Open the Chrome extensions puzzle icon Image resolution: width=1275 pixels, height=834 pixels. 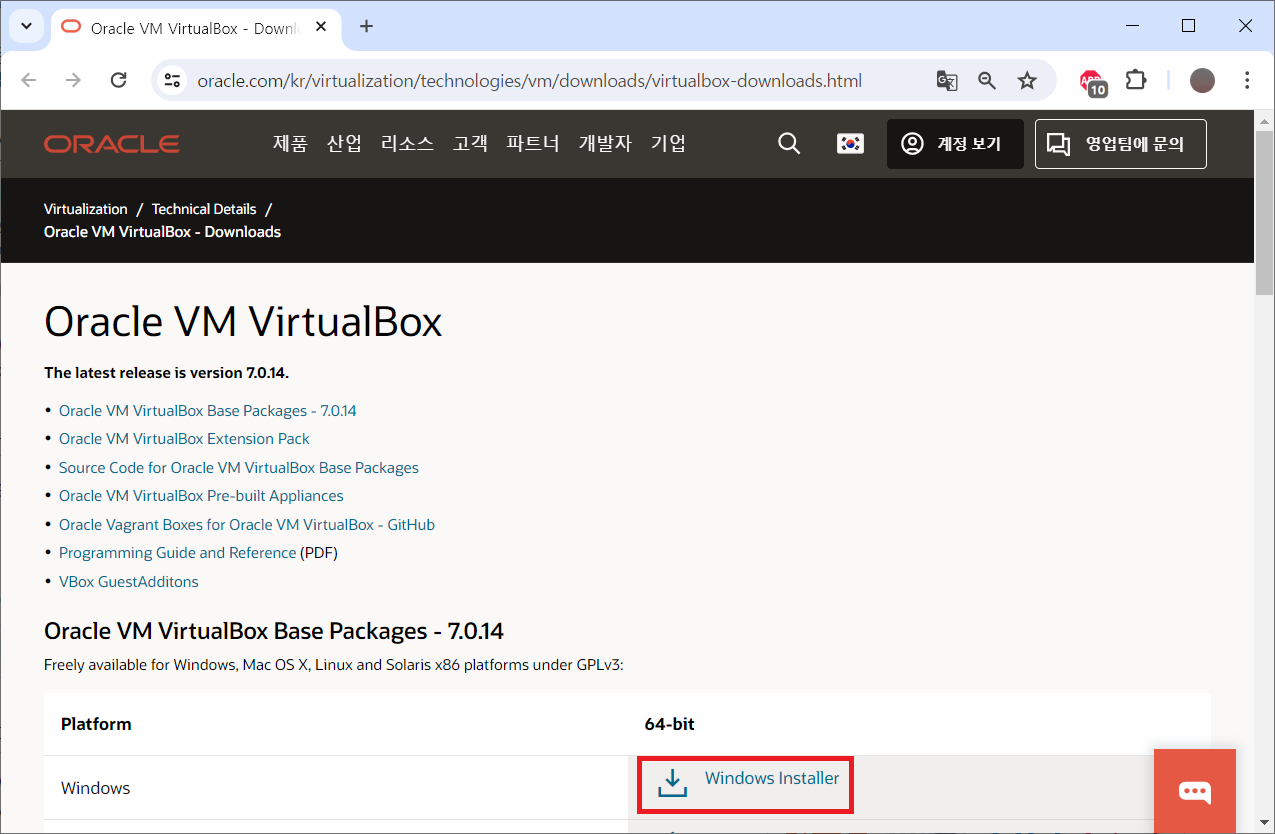pyautogui.click(x=1136, y=80)
